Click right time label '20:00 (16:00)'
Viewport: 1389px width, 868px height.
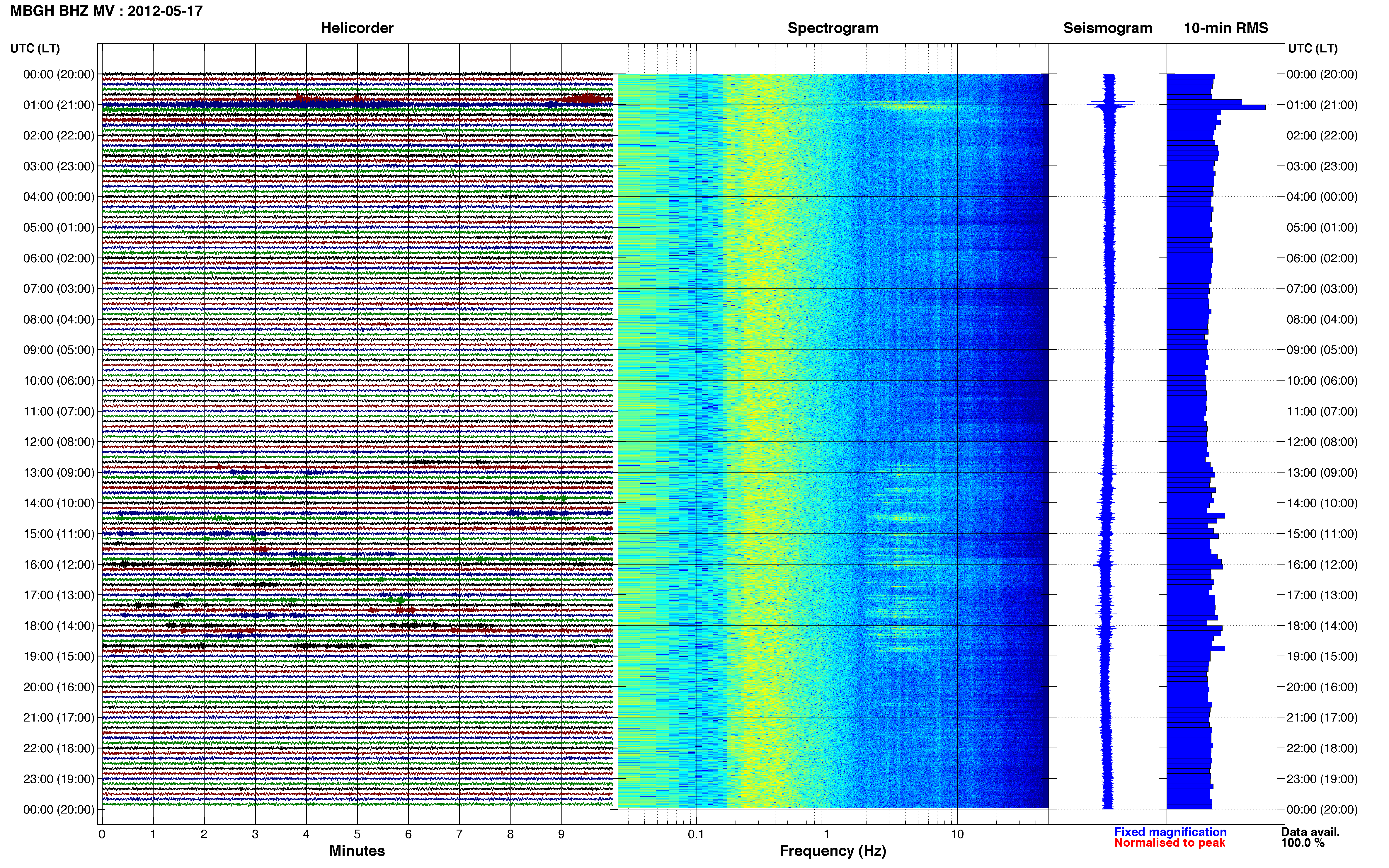[x=1322, y=687]
